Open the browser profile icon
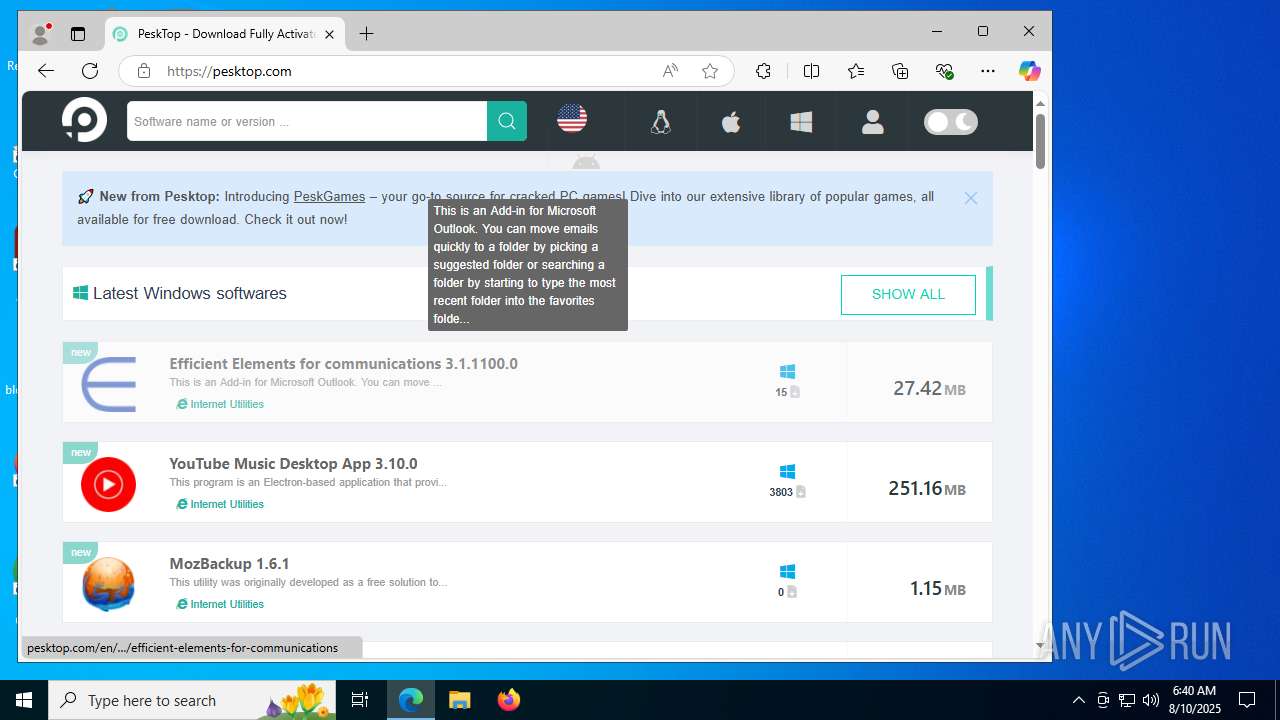 tap(41, 33)
